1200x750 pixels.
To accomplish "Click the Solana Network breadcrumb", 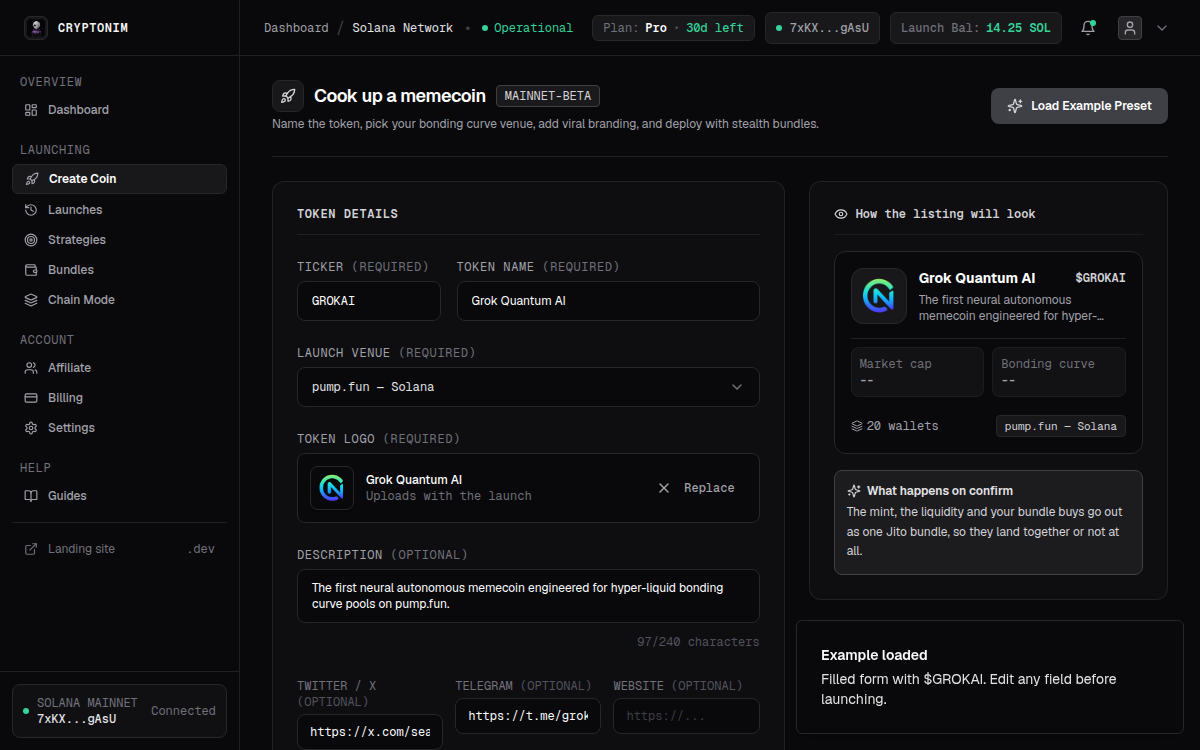I will [x=402, y=28].
